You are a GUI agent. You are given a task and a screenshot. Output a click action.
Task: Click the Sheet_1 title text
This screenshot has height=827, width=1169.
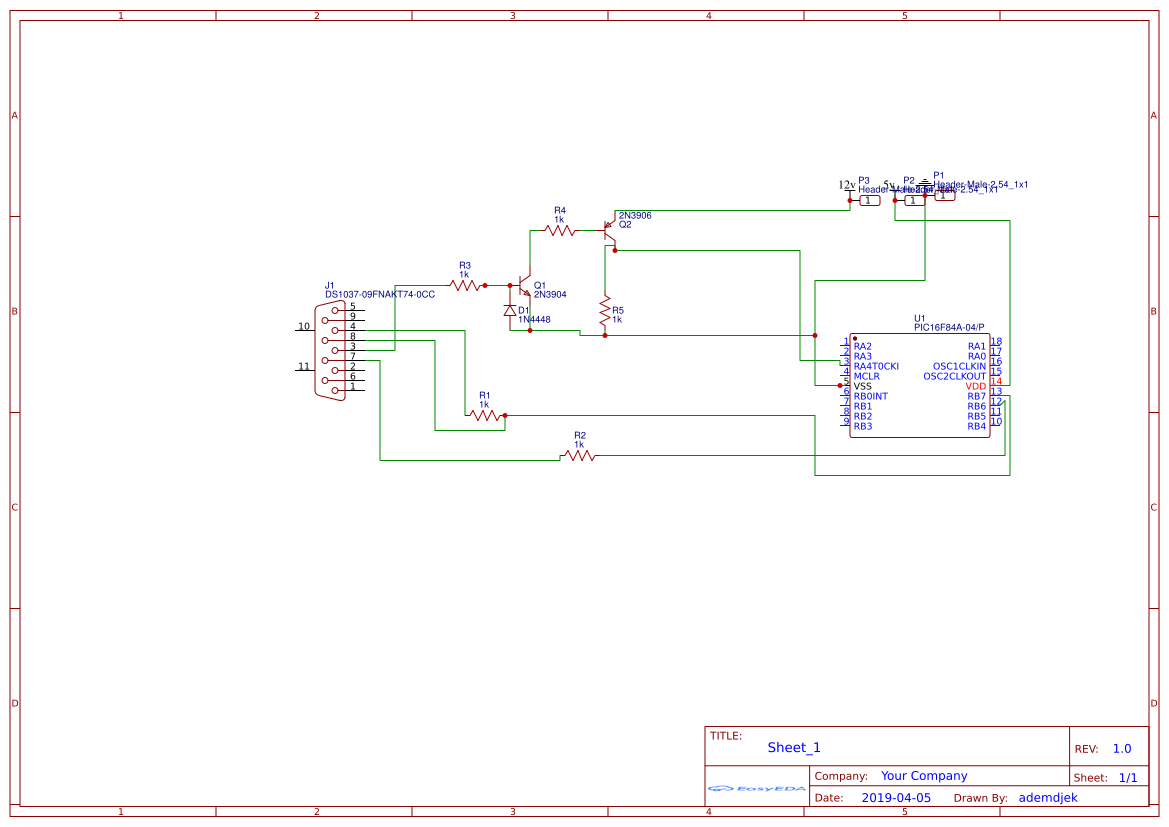tap(793, 747)
